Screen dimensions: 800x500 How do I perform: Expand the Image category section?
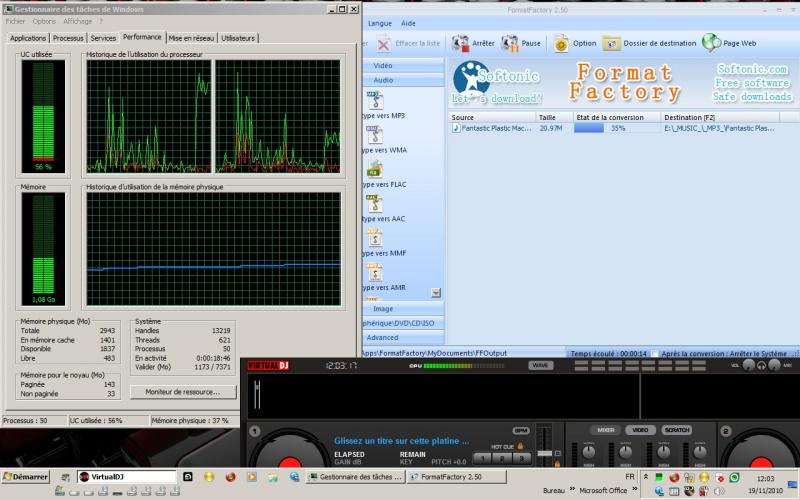[384, 309]
